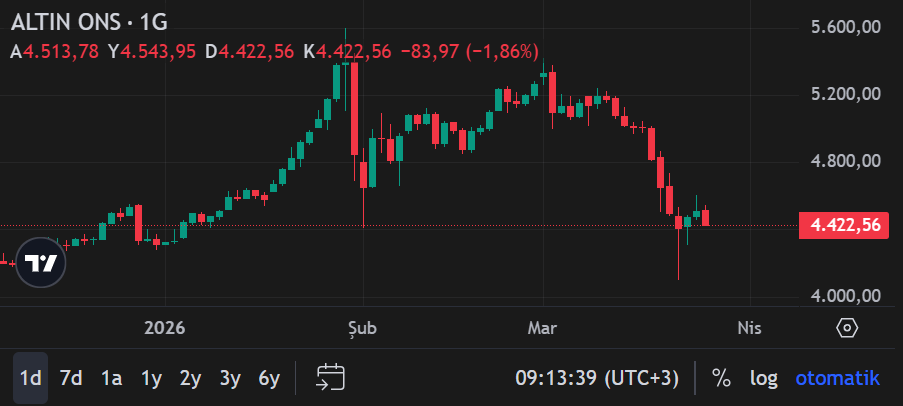Click the 2026 label on time axis
This screenshot has height=406, width=903.
(165, 328)
